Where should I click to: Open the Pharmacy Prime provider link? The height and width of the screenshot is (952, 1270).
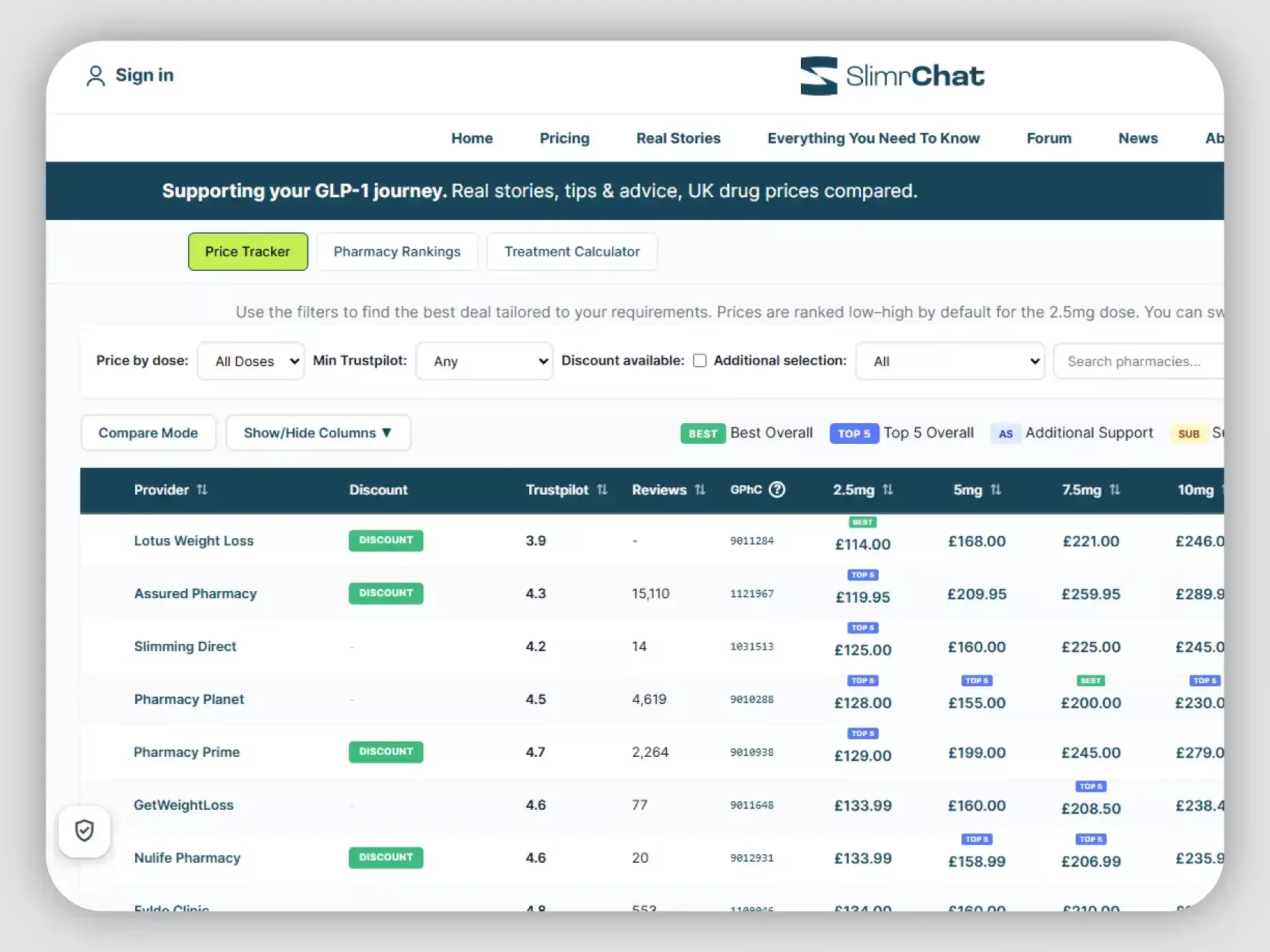pos(187,753)
